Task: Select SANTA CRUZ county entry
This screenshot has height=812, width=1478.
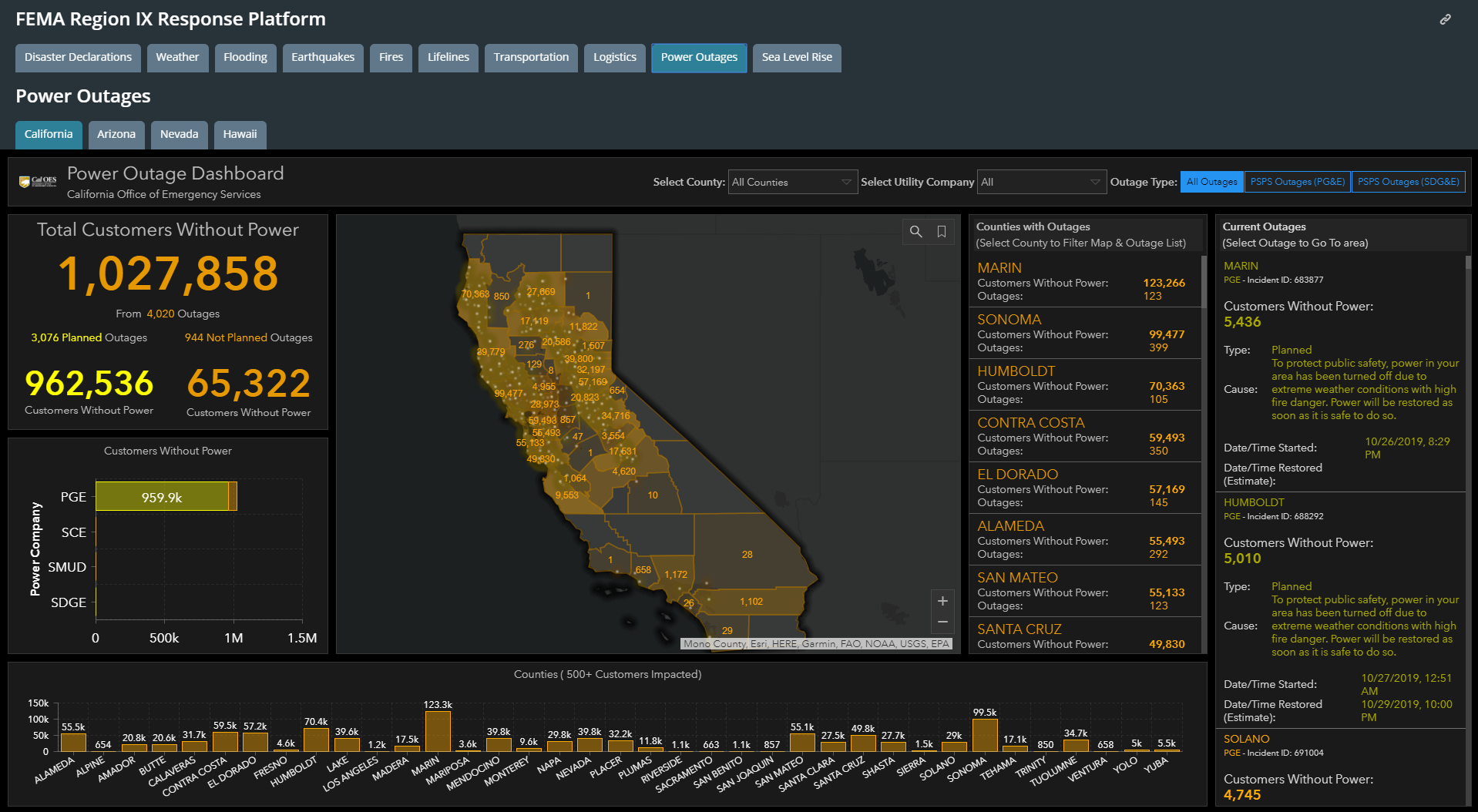Action: point(1084,636)
